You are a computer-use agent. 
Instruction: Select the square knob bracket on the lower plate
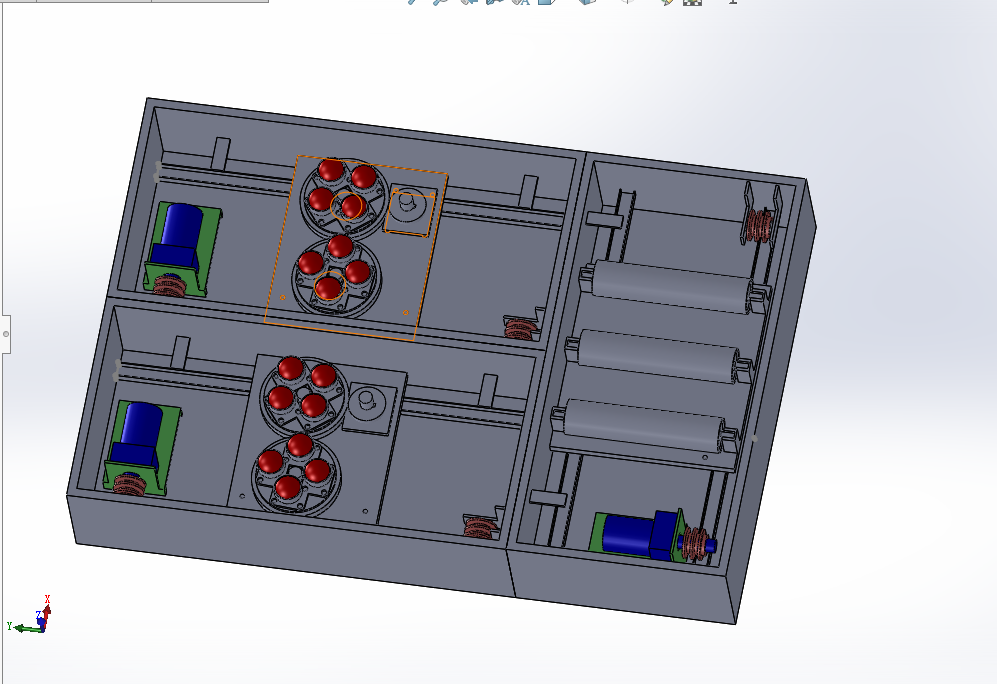click(369, 407)
